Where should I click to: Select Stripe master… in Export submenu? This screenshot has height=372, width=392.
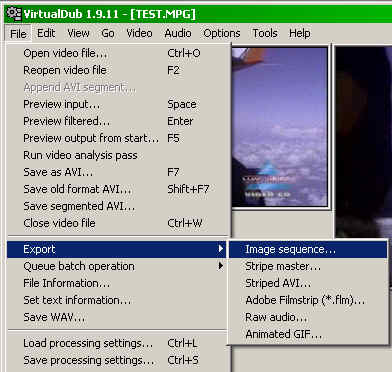point(308,267)
